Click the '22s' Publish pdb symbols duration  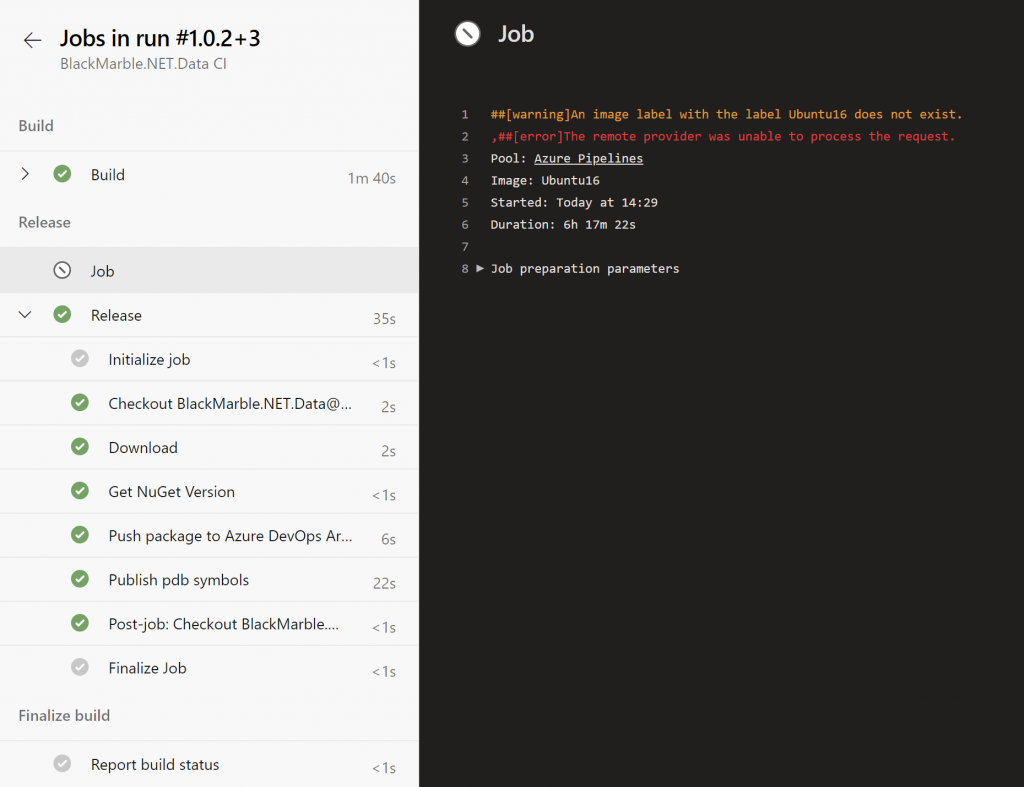pos(384,583)
